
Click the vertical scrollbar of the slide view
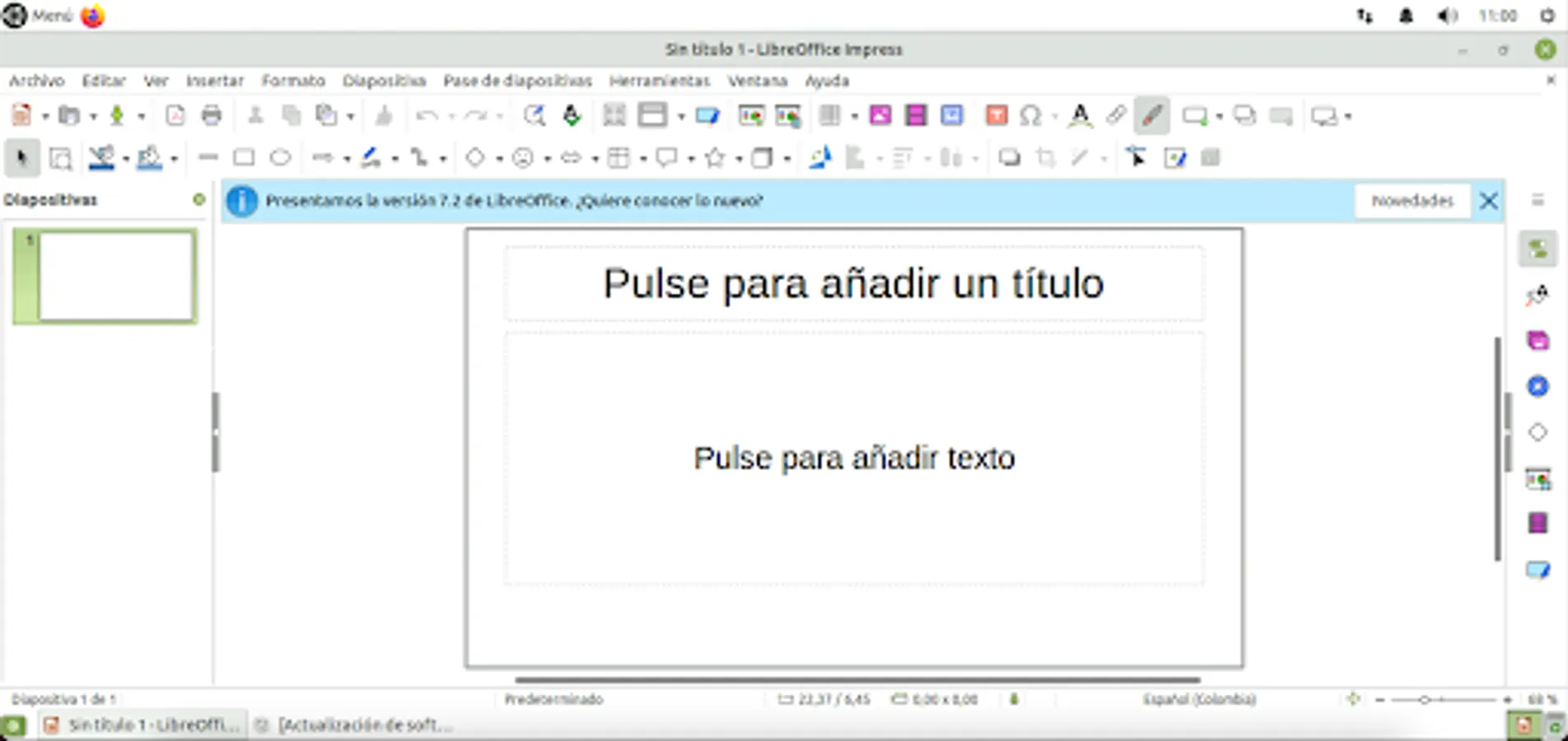[1498, 449]
